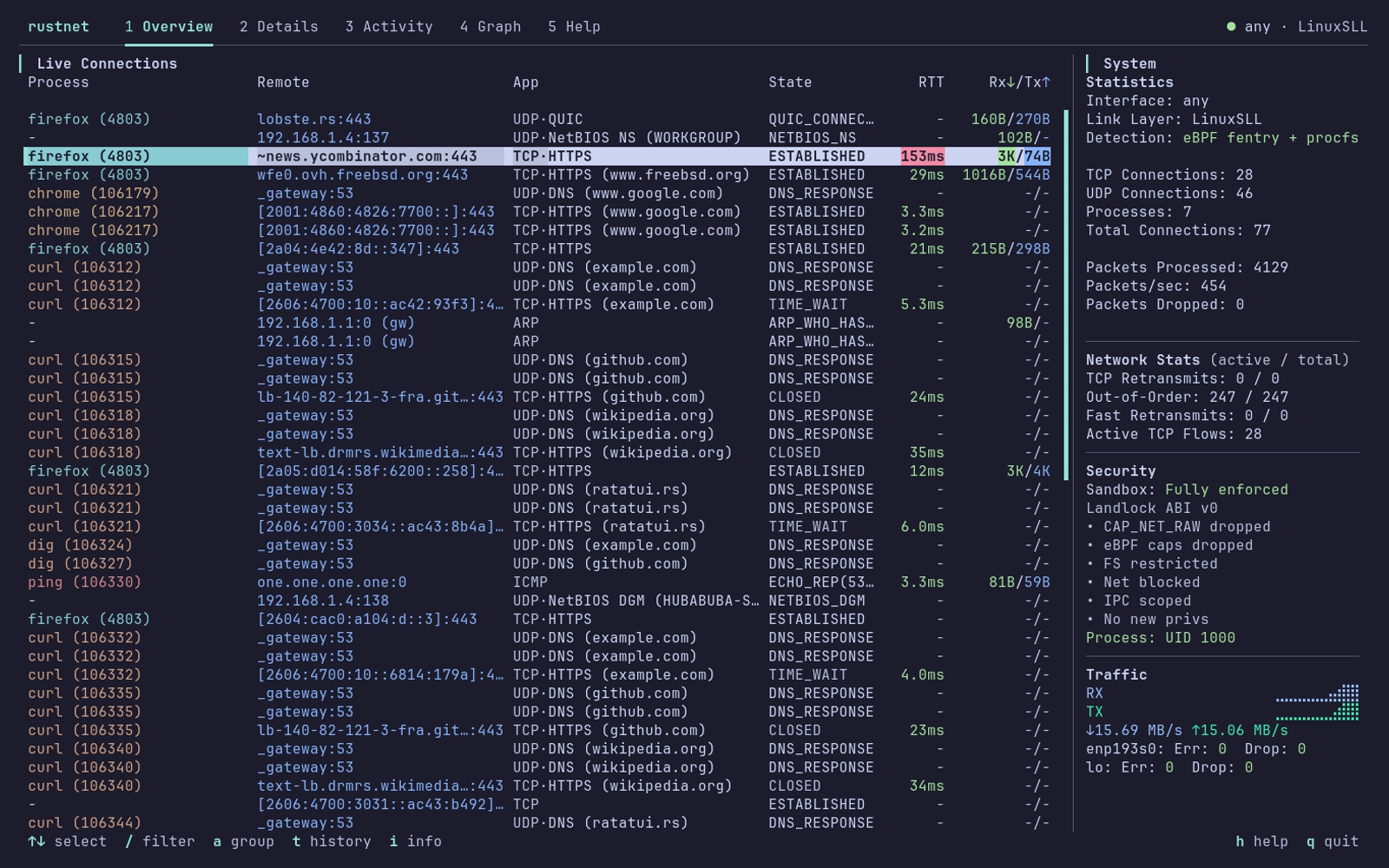Click the 153ms RTT value
Viewport: 1389px width, 868px height.
922,156
